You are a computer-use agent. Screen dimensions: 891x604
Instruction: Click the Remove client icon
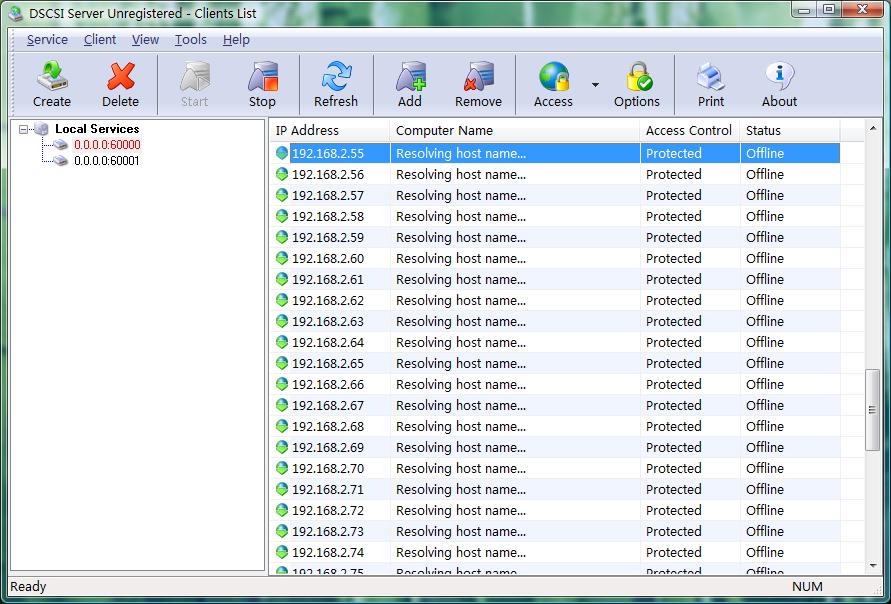click(x=478, y=76)
